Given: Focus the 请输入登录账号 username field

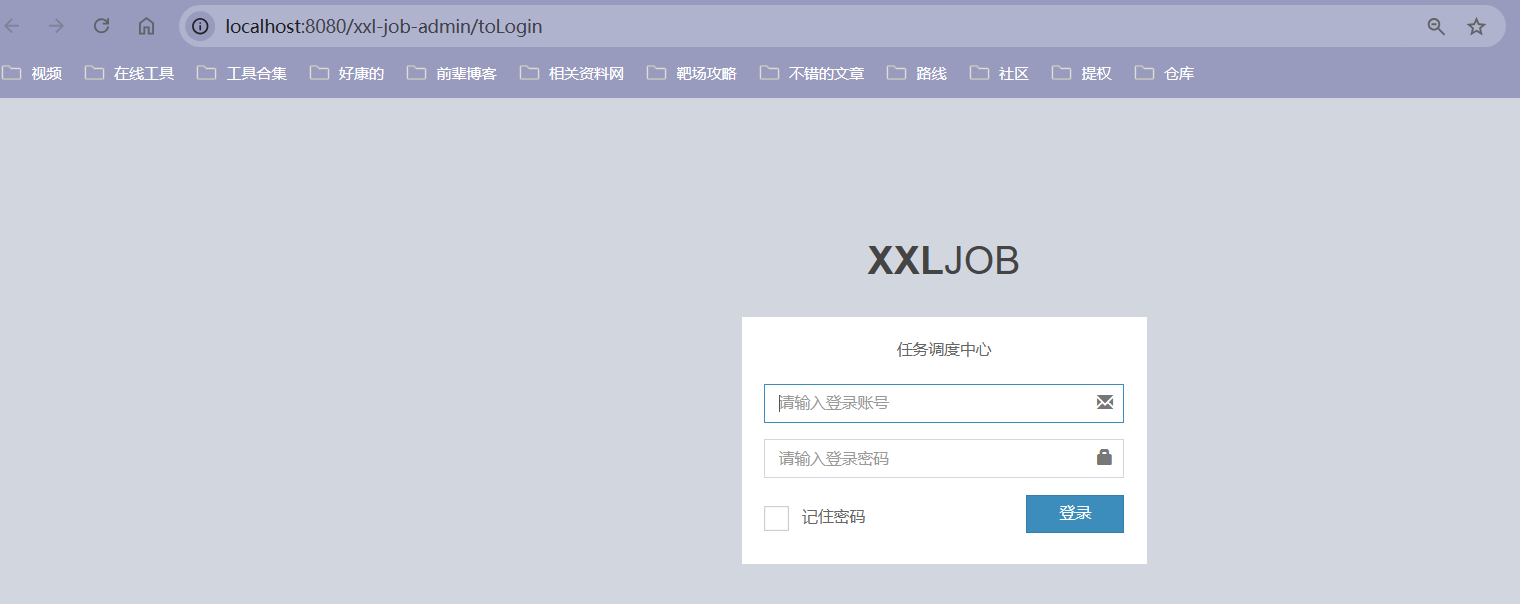Looking at the screenshot, I should pyautogui.click(x=943, y=403).
